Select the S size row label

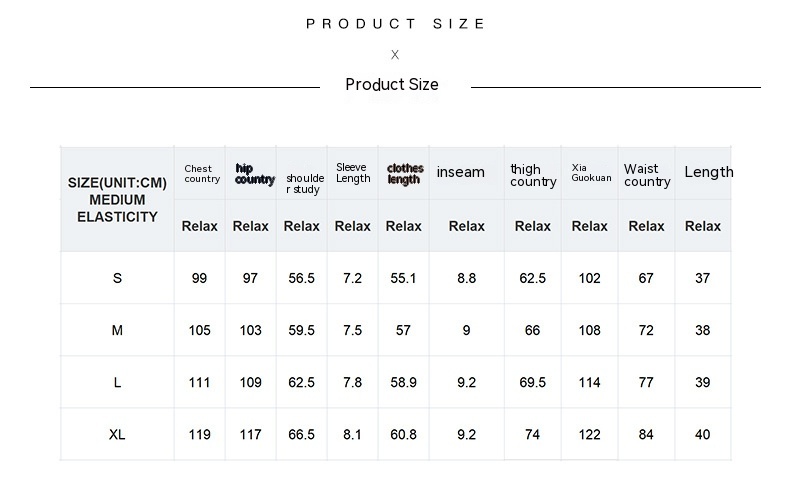(x=117, y=278)
